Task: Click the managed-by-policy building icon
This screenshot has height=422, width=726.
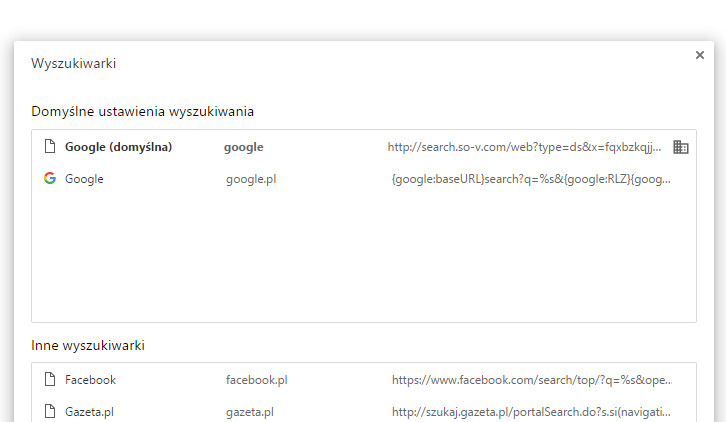Action: point(681,147)
